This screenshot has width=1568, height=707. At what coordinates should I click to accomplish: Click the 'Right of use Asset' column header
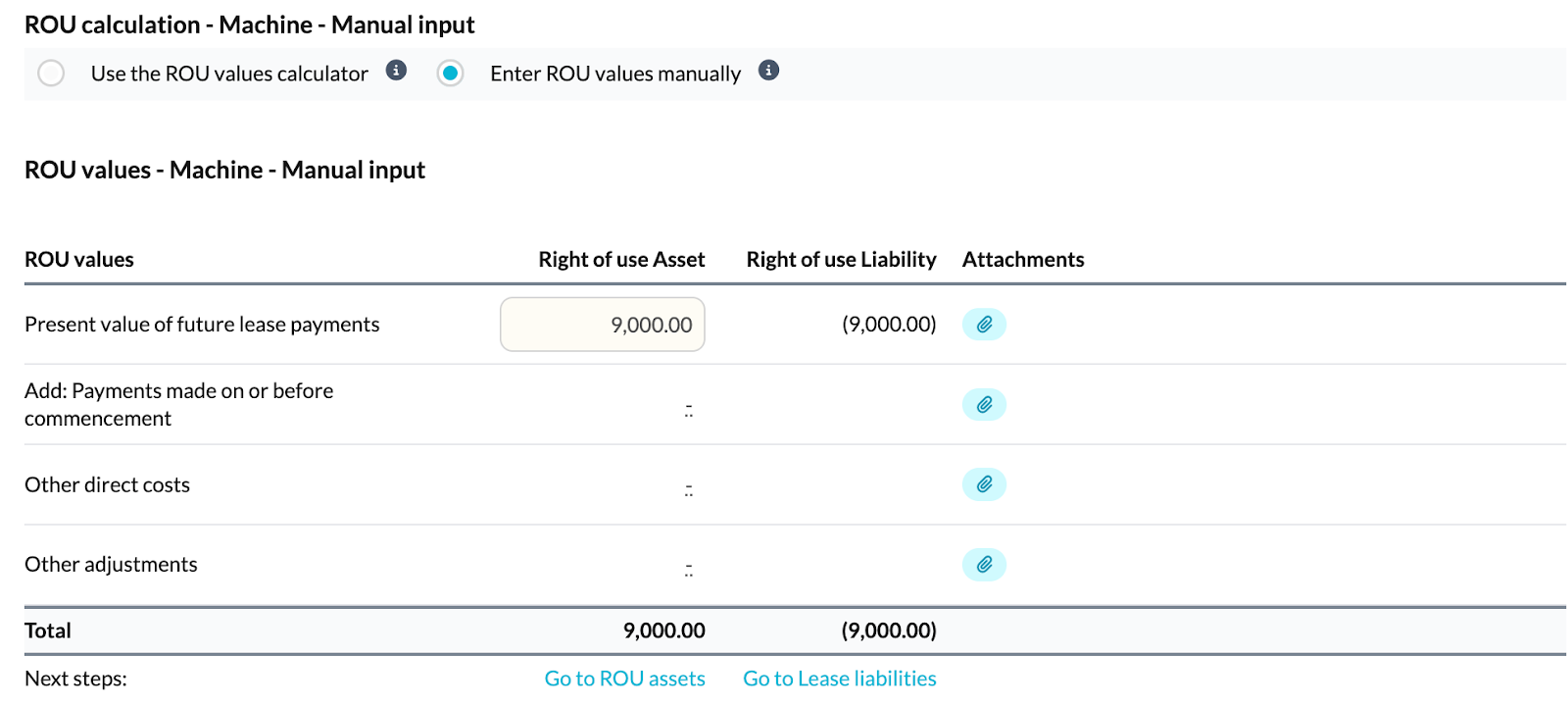click(621, 260)
